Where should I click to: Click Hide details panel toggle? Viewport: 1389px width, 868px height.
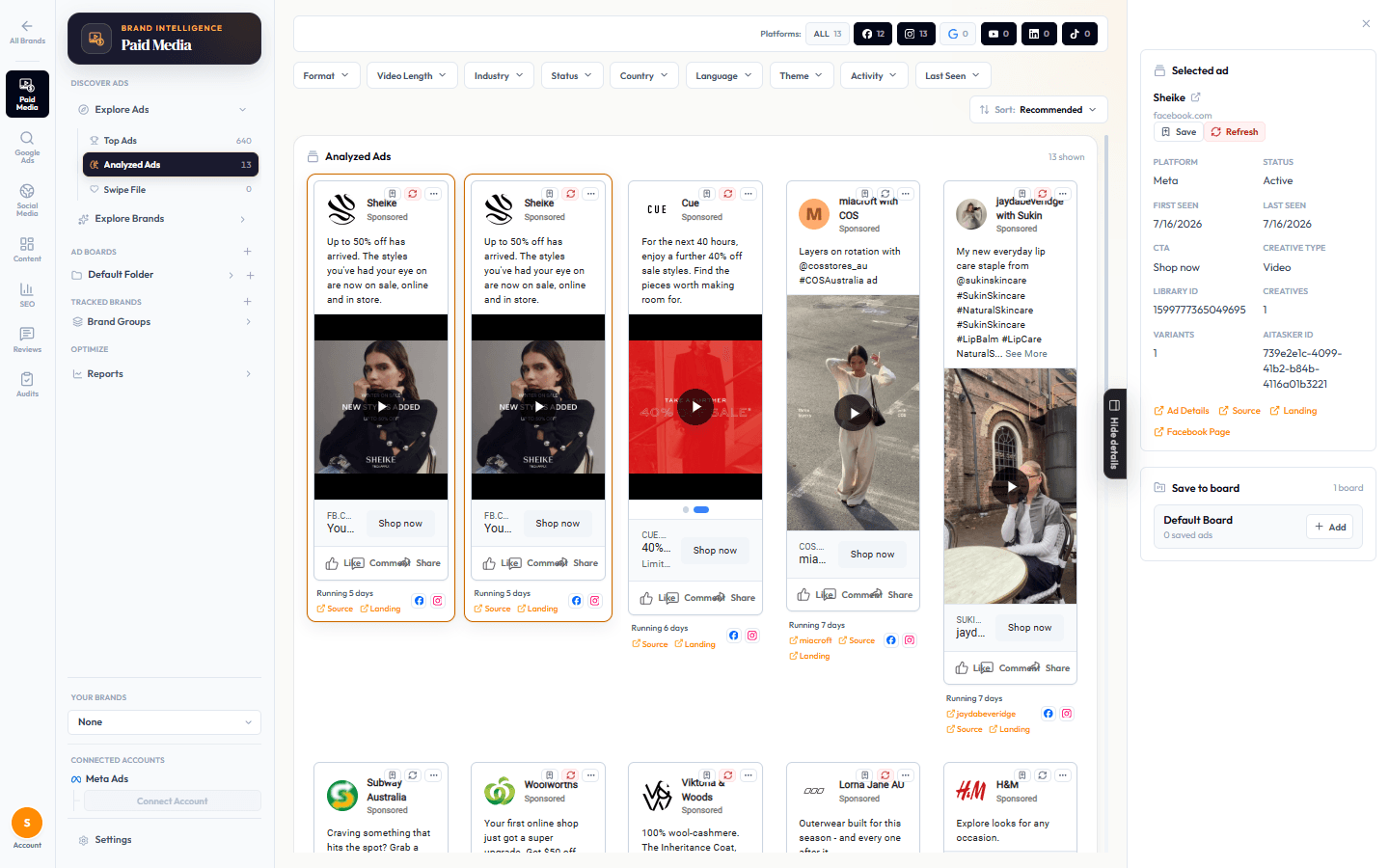pyautogui.click(x=1114, y=434)
